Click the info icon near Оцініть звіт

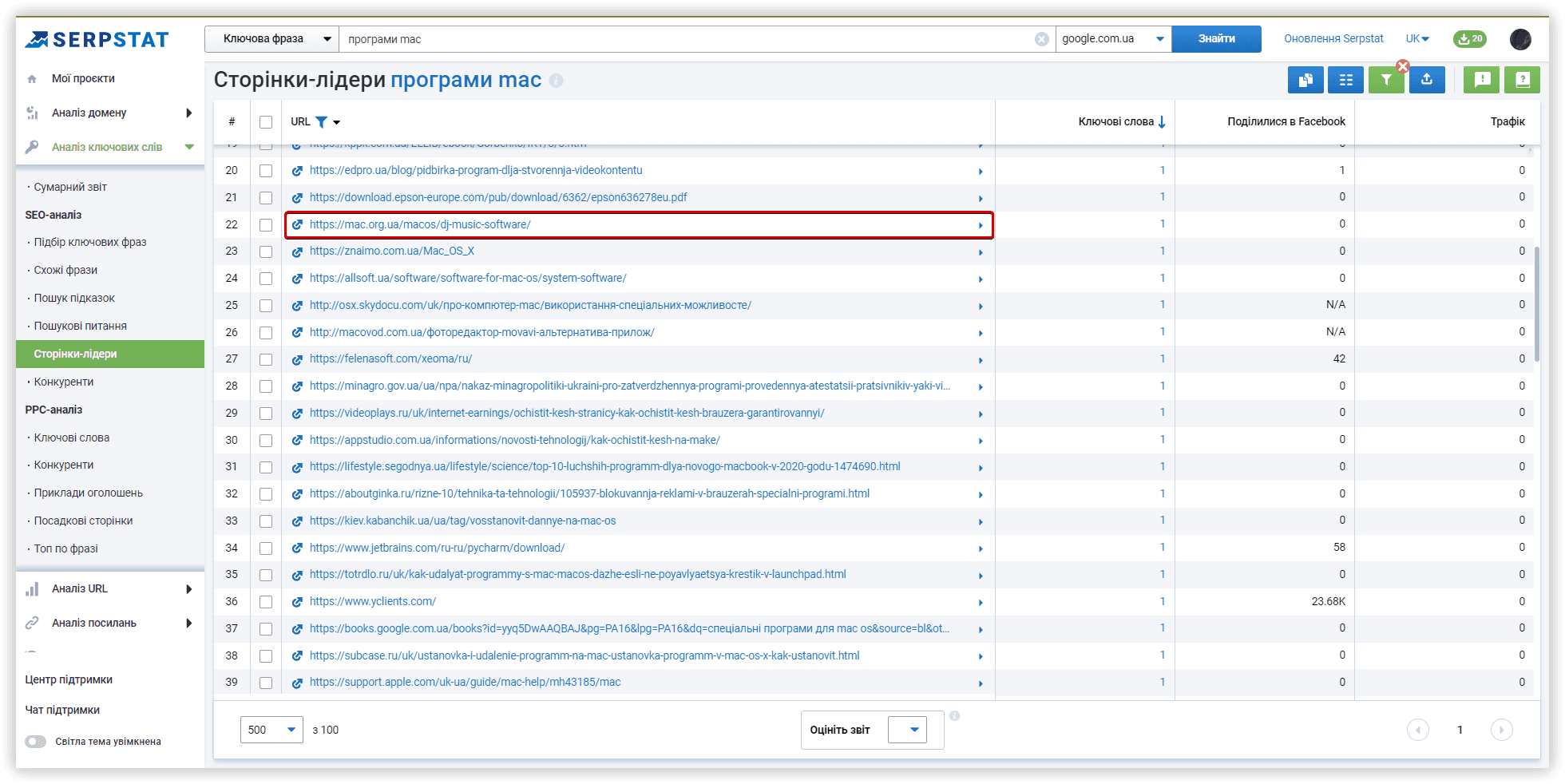954,715
